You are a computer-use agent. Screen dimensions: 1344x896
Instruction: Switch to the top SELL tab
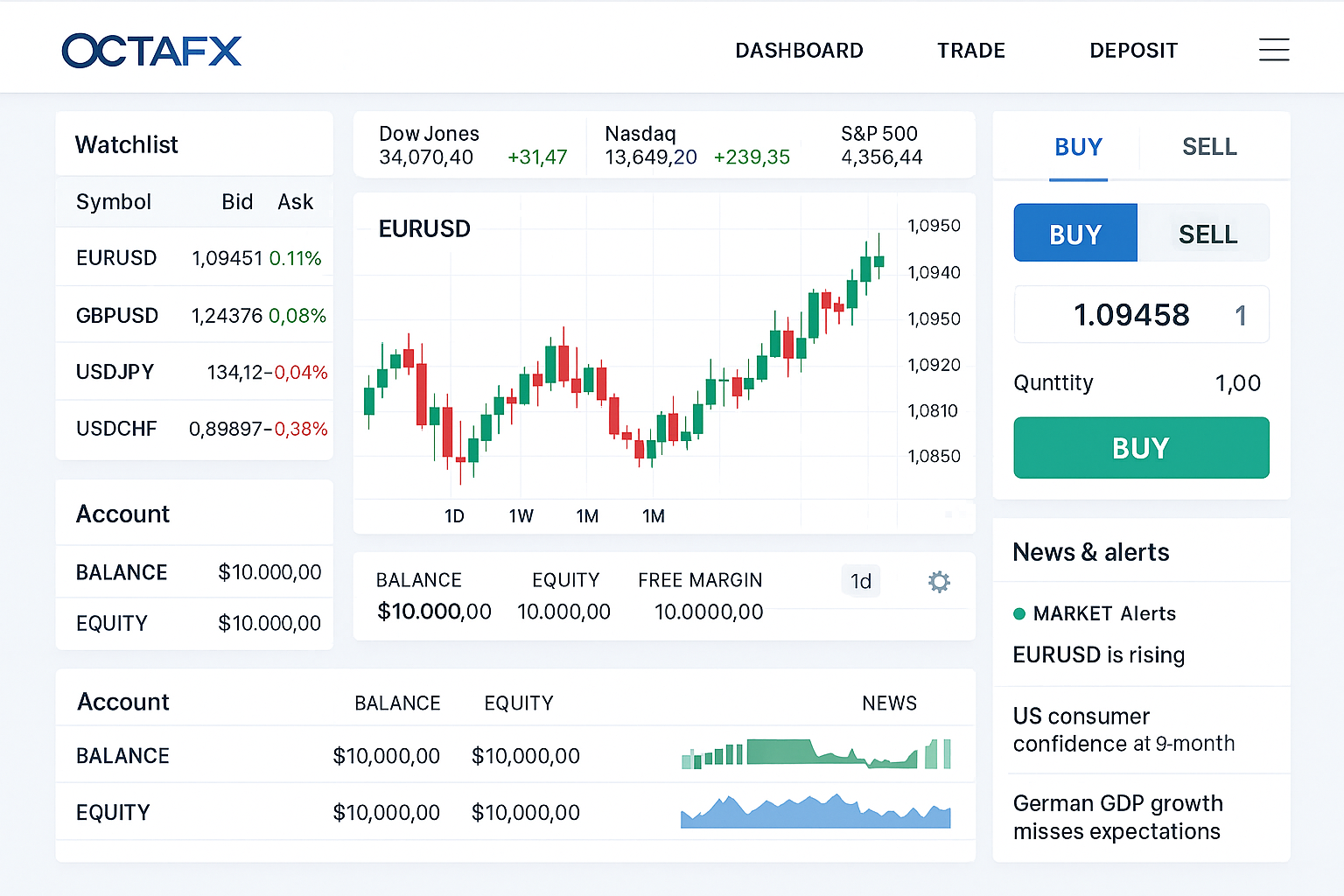point(1209,147)
